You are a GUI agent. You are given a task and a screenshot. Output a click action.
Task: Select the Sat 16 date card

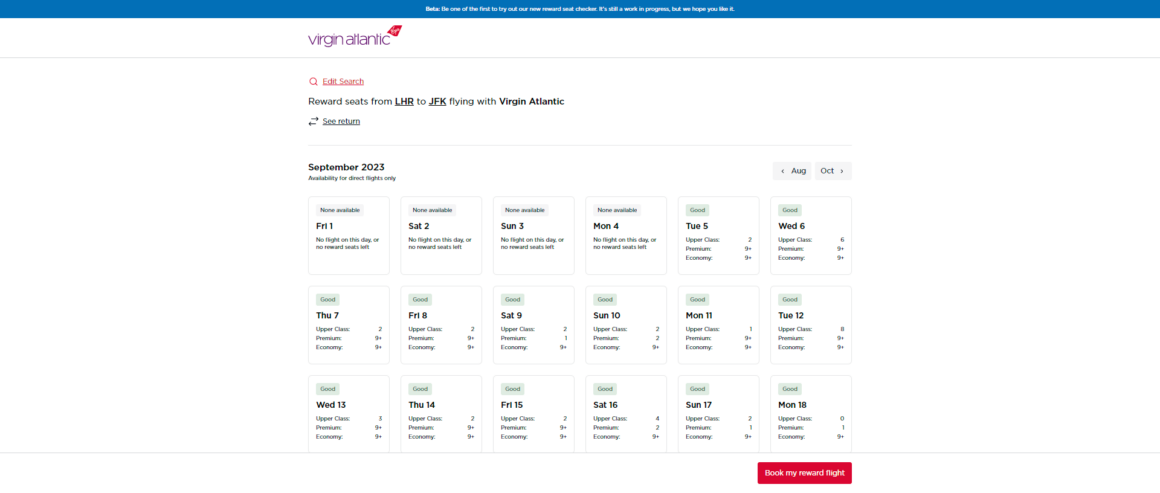point(626,415)
